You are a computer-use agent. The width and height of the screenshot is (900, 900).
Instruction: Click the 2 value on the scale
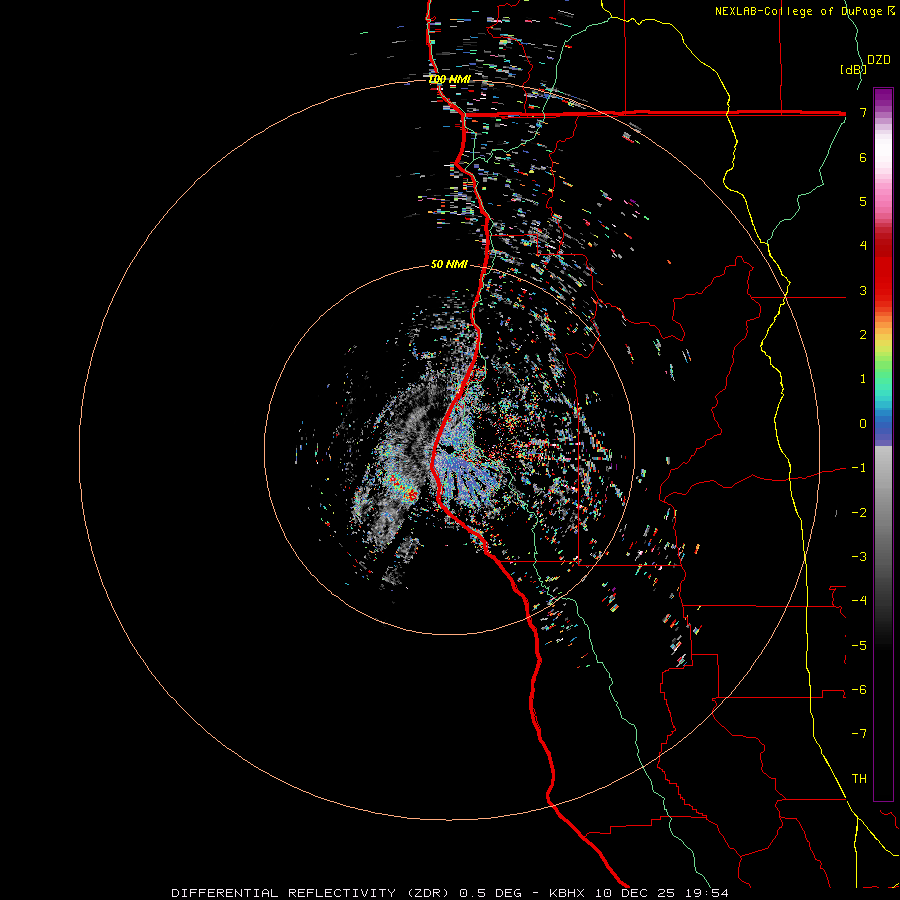[x=863, y=335]
